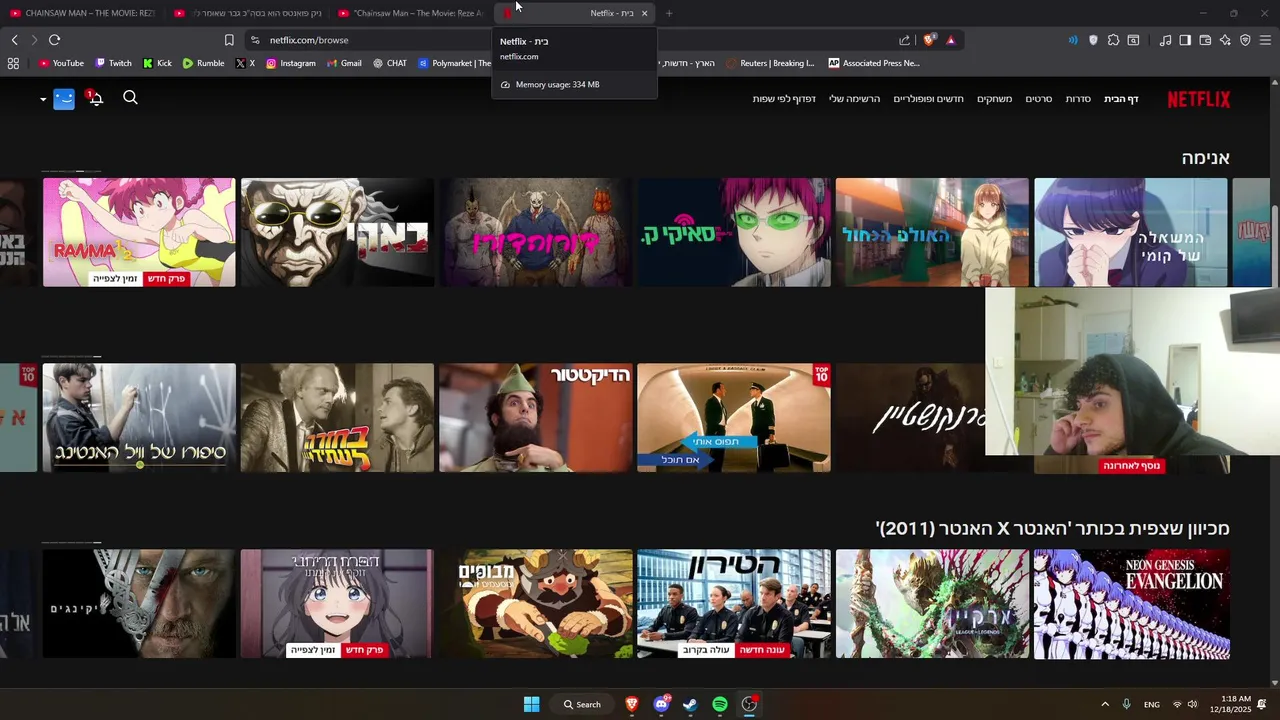This screenshot has height=720, width=1280.
Task: Expand the profile menu caret
Action: [x=43, y=99]
